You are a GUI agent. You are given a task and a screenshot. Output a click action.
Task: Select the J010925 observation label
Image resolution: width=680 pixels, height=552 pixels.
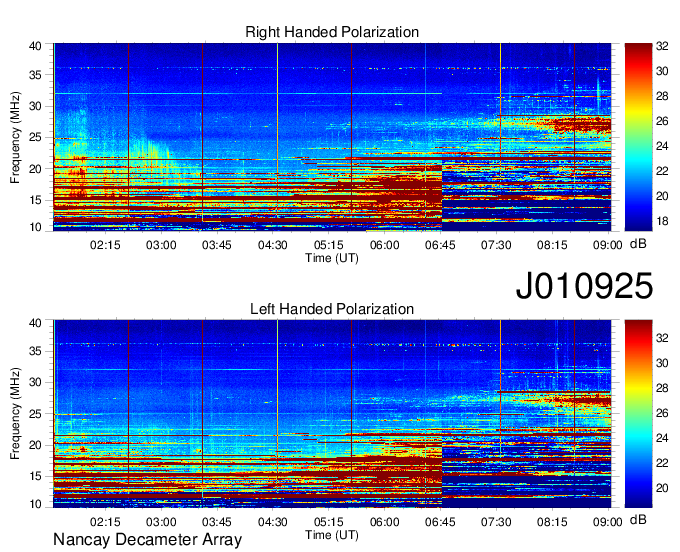point(584,286)
